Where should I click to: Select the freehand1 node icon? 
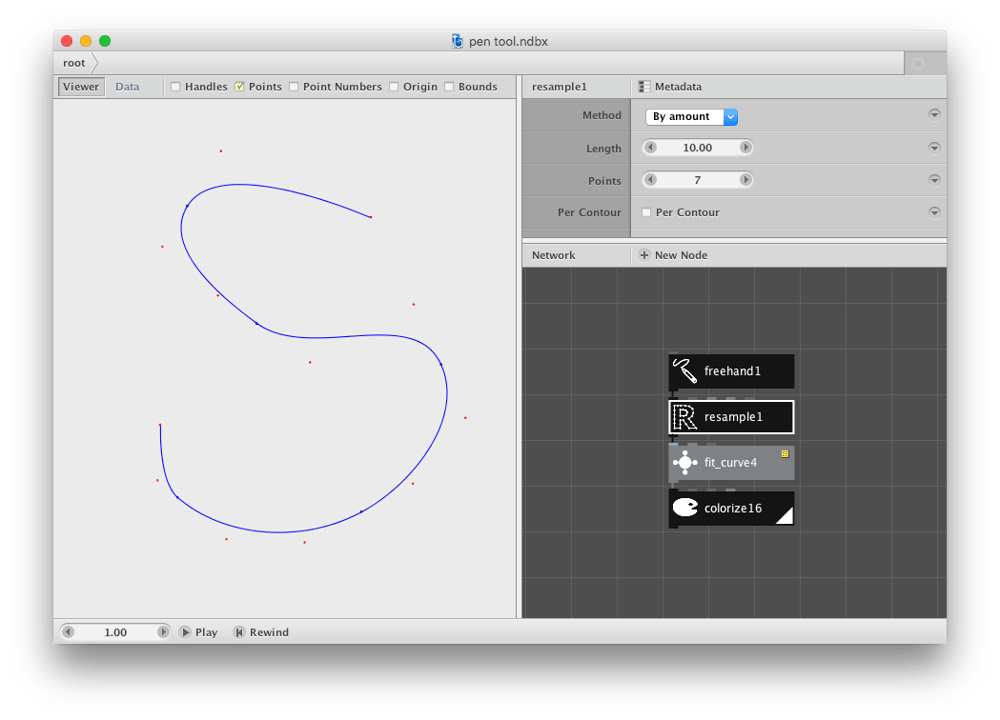click(x=685, y=371)
